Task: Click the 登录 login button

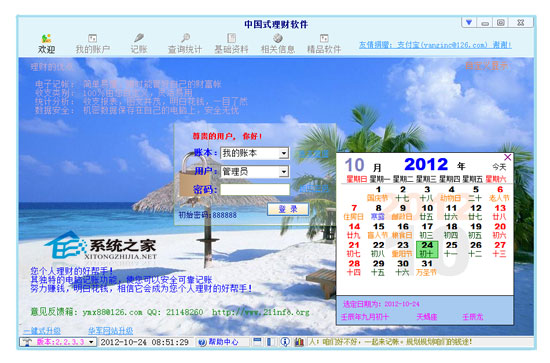Action: (288, 209)
